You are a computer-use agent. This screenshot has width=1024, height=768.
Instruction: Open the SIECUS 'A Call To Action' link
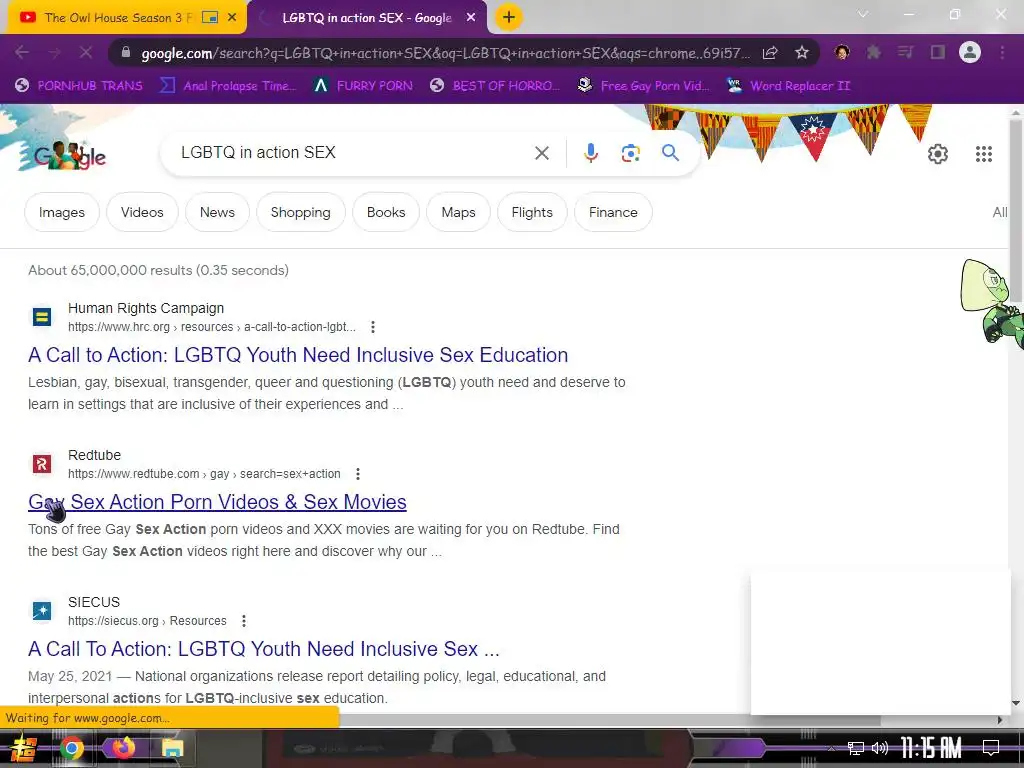pos(263,648)
